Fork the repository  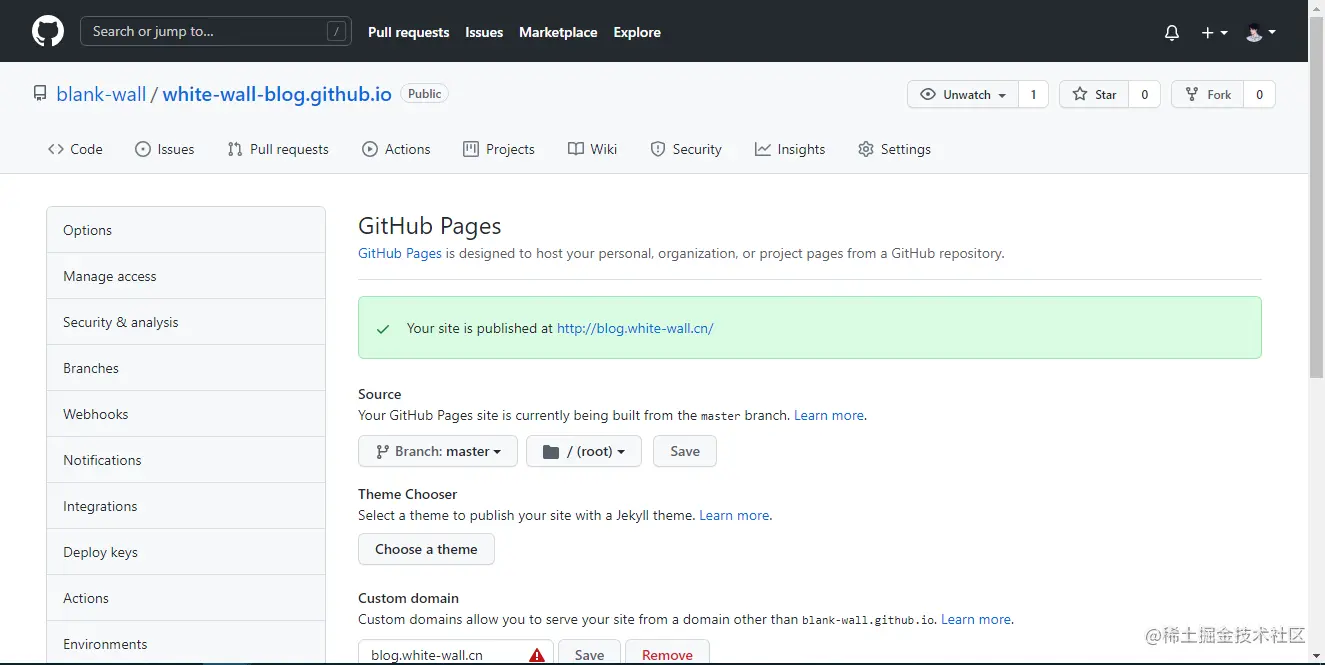click(x=1208, y=95)
